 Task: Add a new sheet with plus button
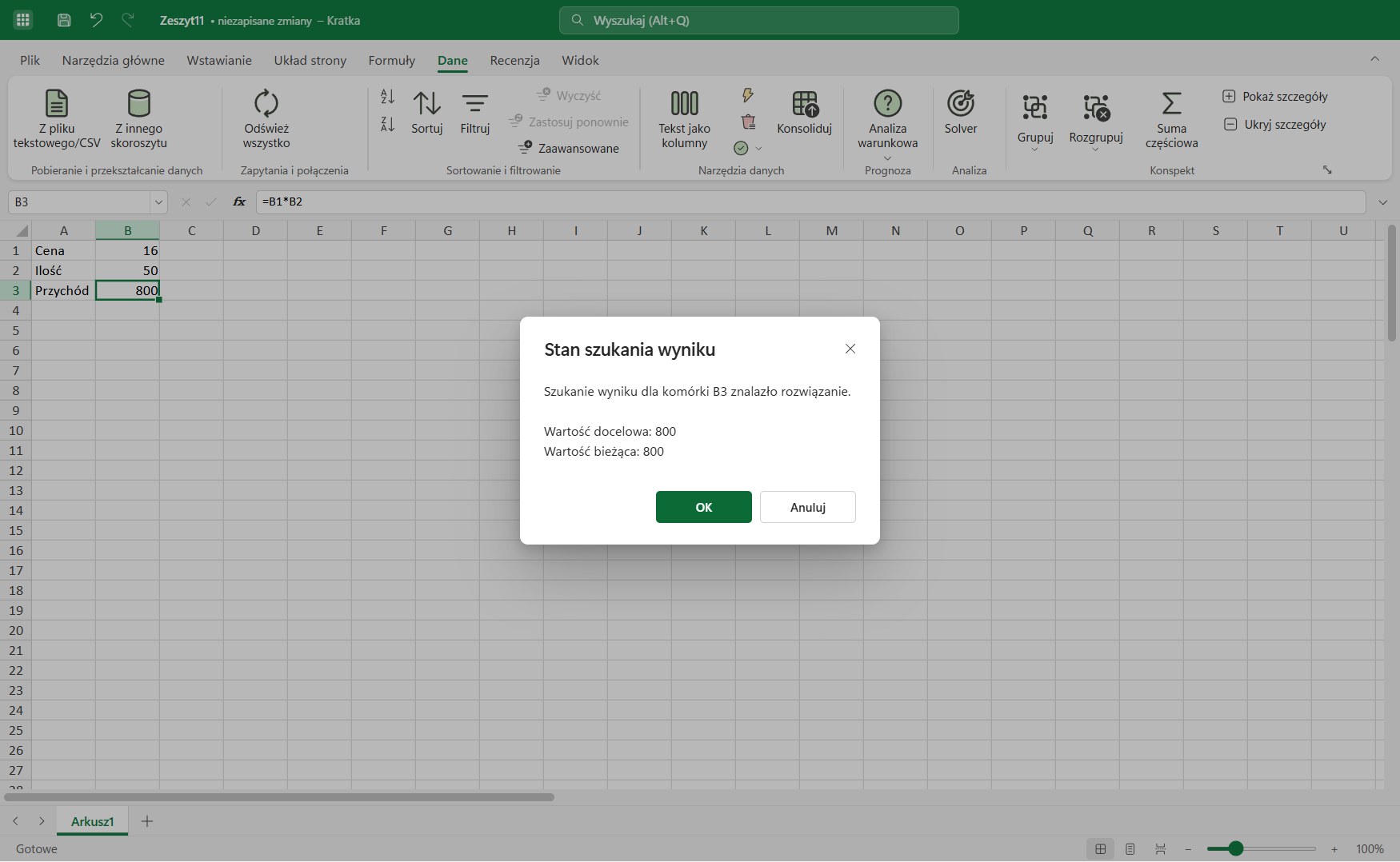(x=147, y=821)
